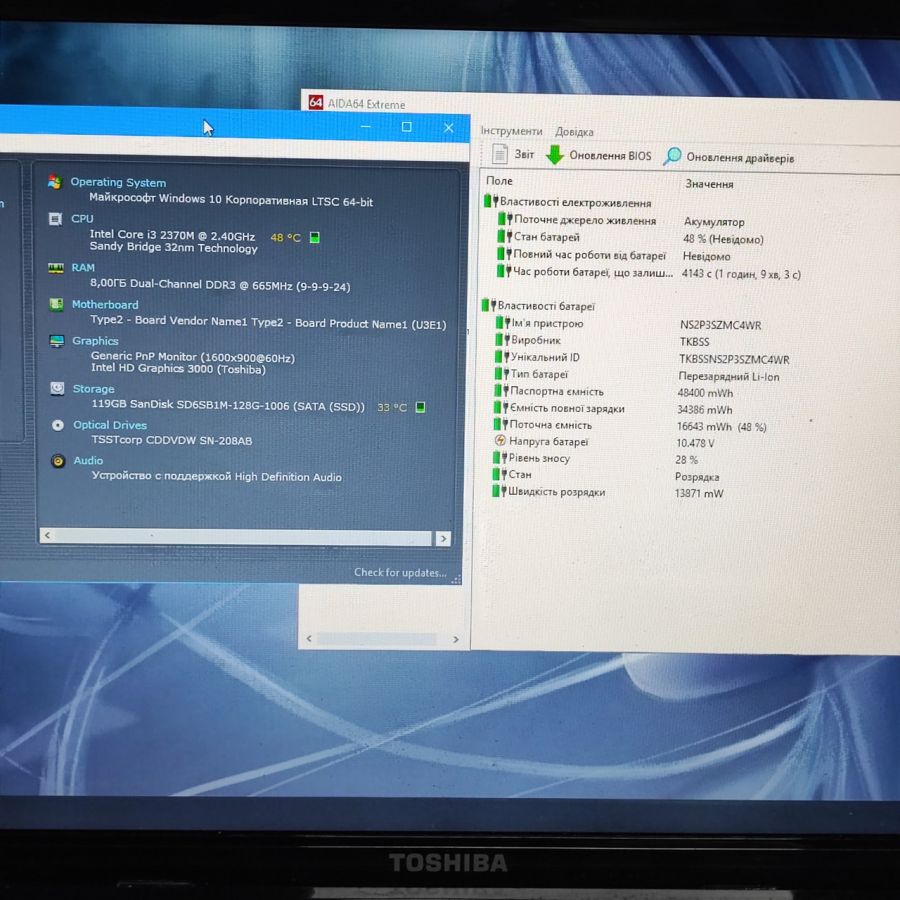Image resolution: width=900 pixels, height=900 pixels.
Task: Select the Ім'я пристрою row
Action: click(x=628, y=324)
